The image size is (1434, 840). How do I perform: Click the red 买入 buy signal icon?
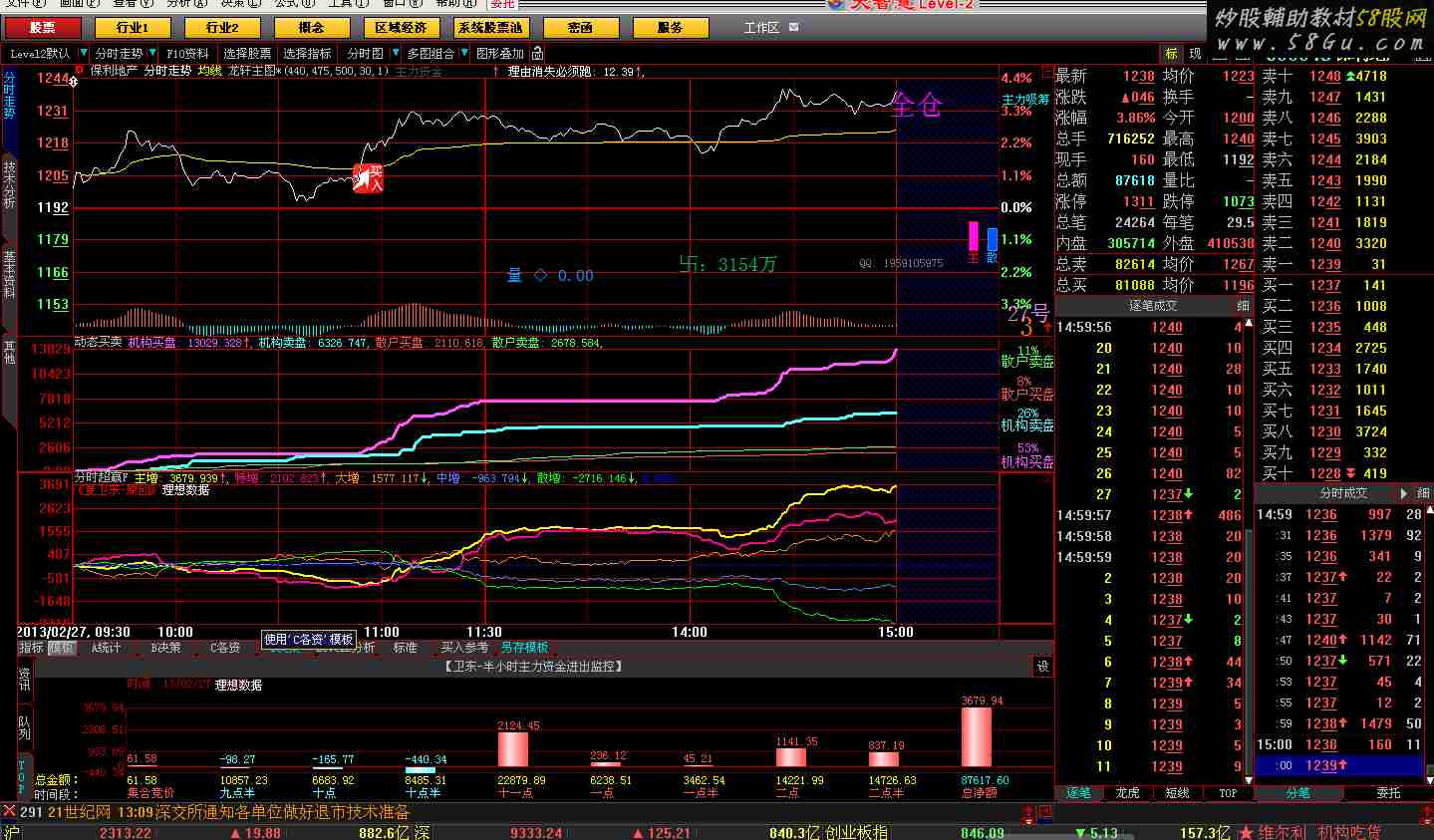point(369,177)
